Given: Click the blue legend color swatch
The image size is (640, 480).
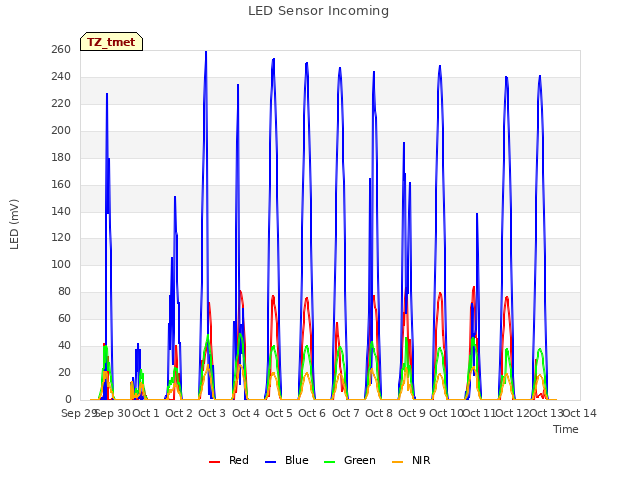Looking at the screenshot, I should (271, 462).
